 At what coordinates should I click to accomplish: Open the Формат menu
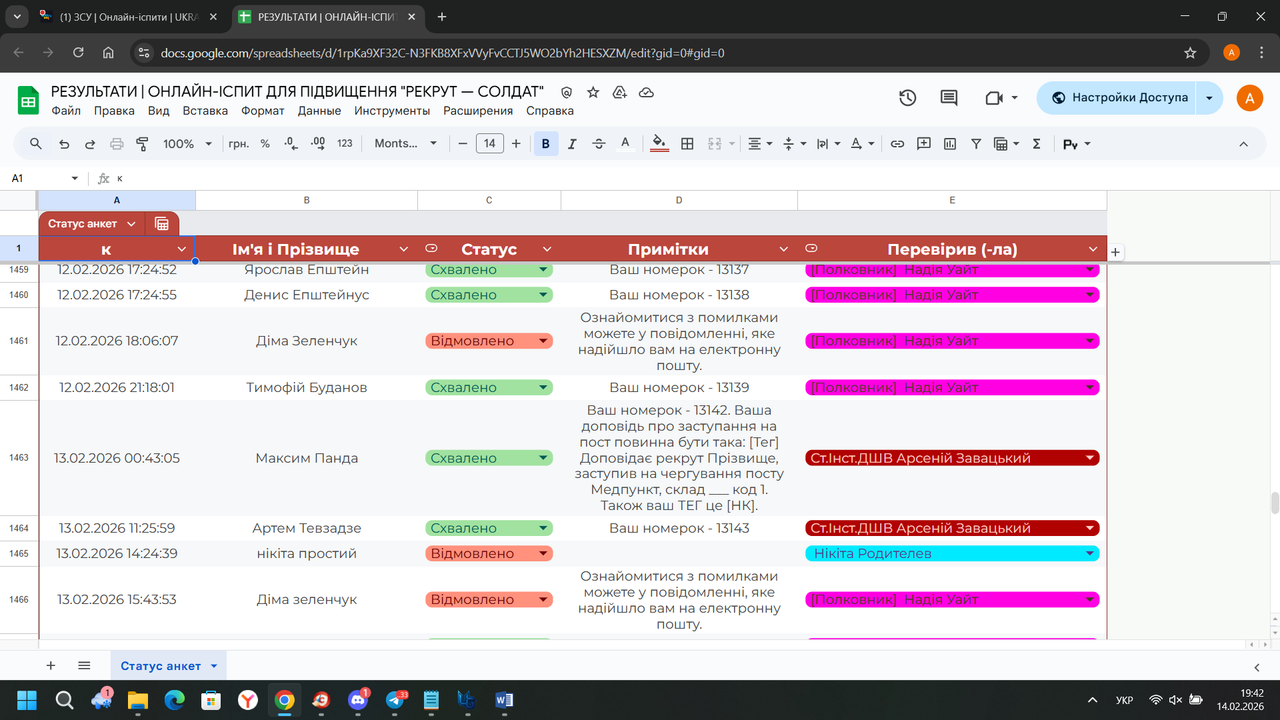coord(263,111)
